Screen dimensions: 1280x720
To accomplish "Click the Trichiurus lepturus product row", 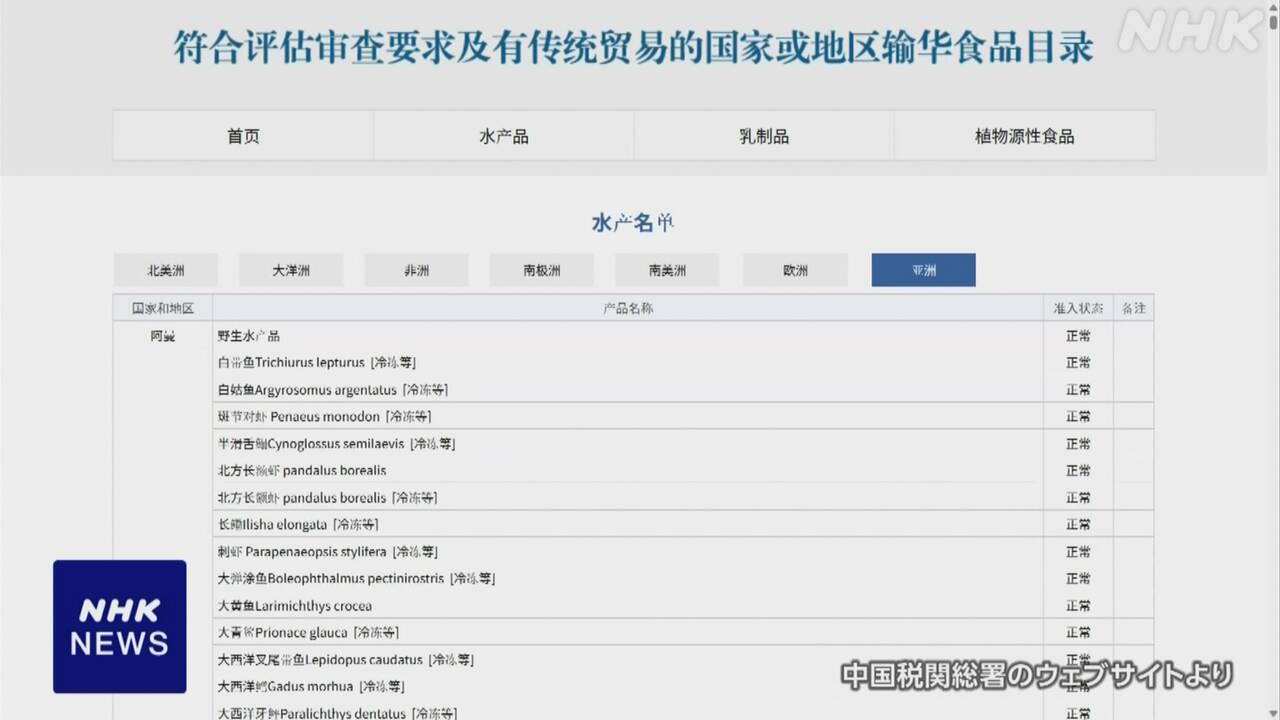I will [x=628, y=363].
